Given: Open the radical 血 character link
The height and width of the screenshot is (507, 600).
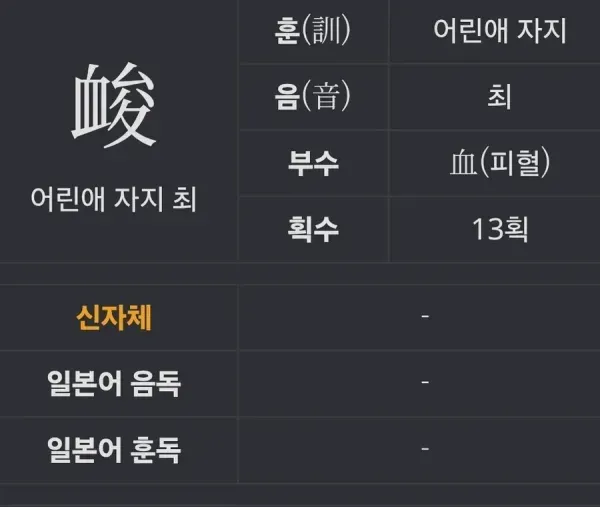Looking at the screenshot, I should pos(461,163).
